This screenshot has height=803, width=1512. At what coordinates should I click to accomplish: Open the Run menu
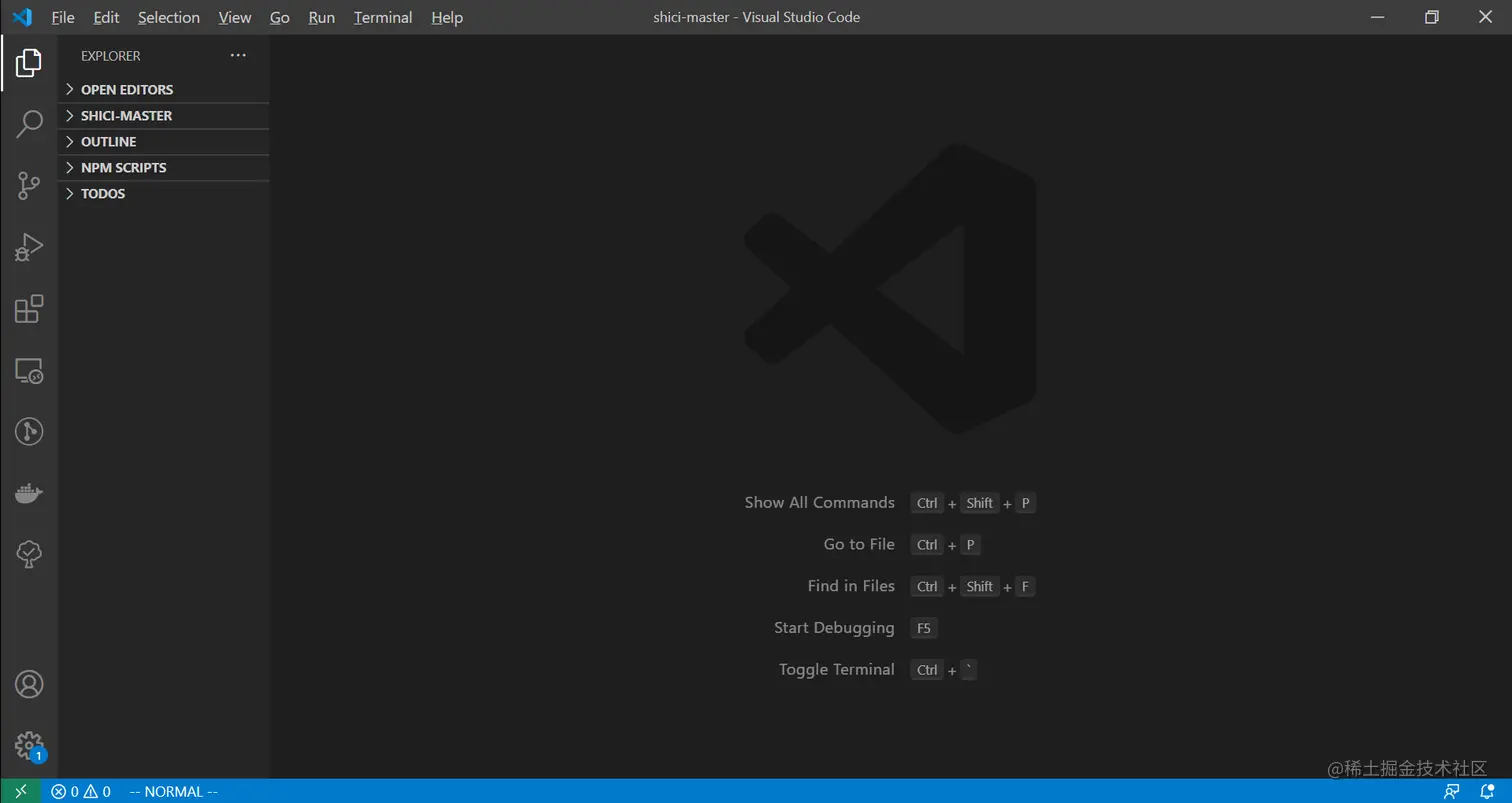(321, 17)
